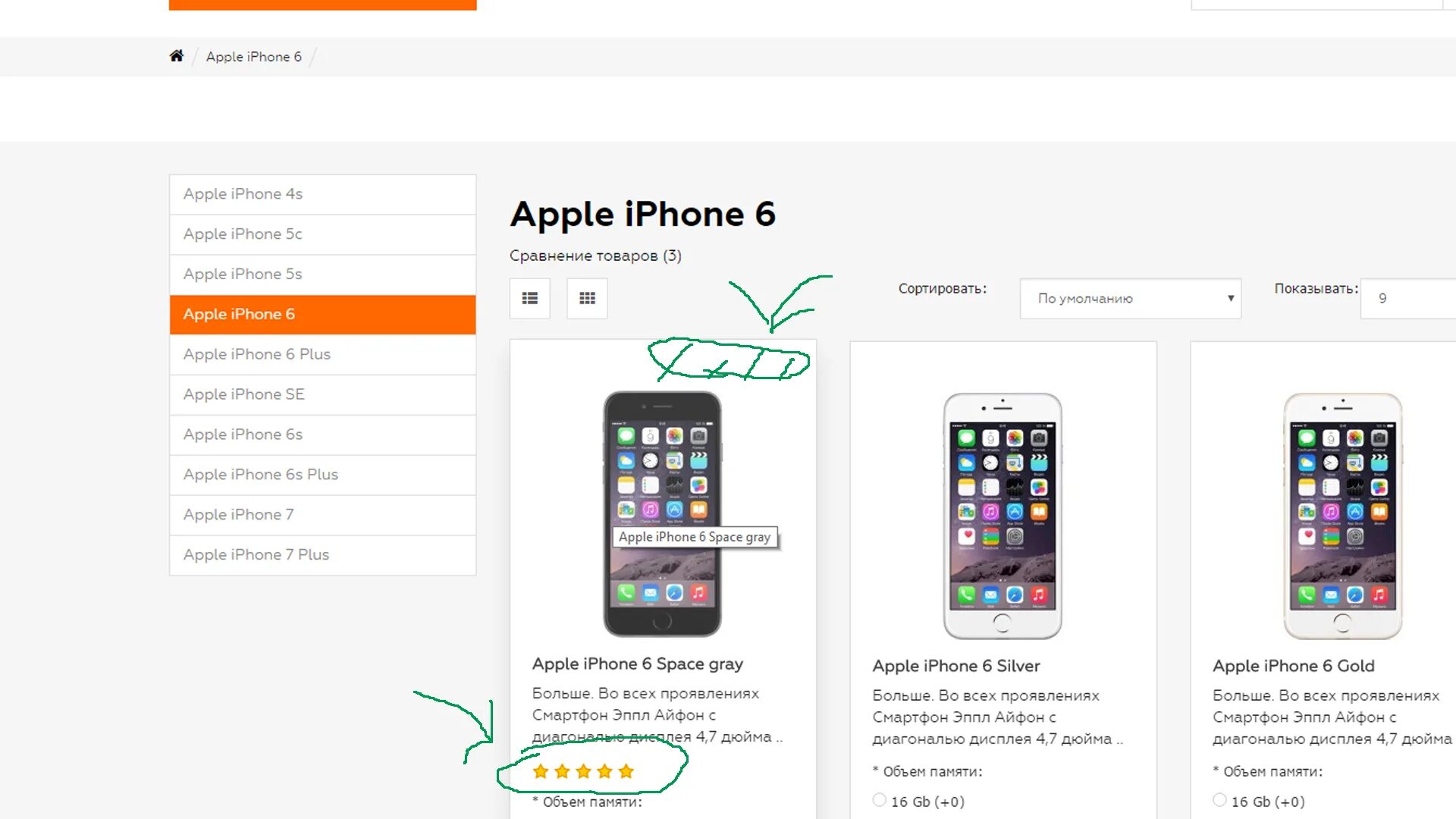
Task: Select Apple iPhone 7 from sidebar
Action: tap(239, 514)
